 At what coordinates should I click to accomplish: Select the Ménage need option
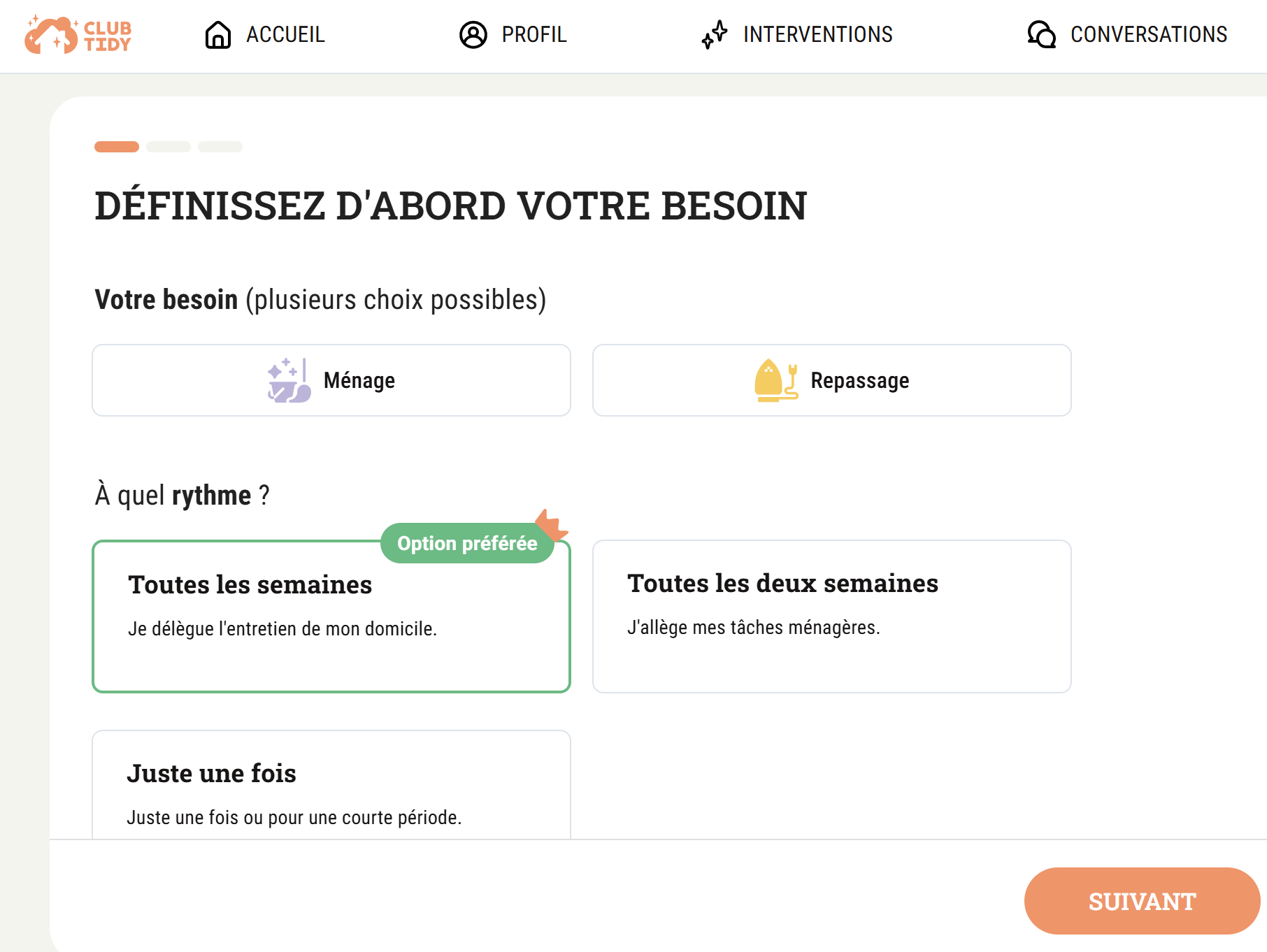click(x=331, y=380)
